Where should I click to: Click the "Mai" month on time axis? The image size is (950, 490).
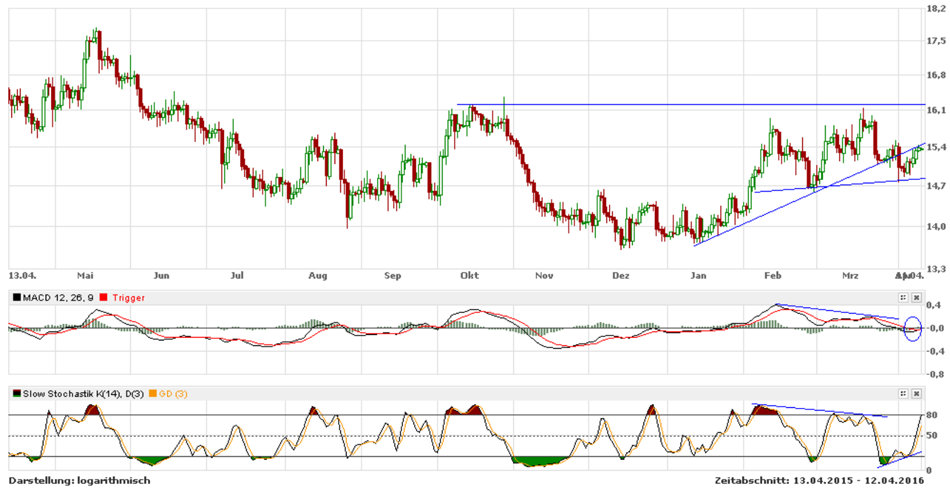click(x=86, y=274)
